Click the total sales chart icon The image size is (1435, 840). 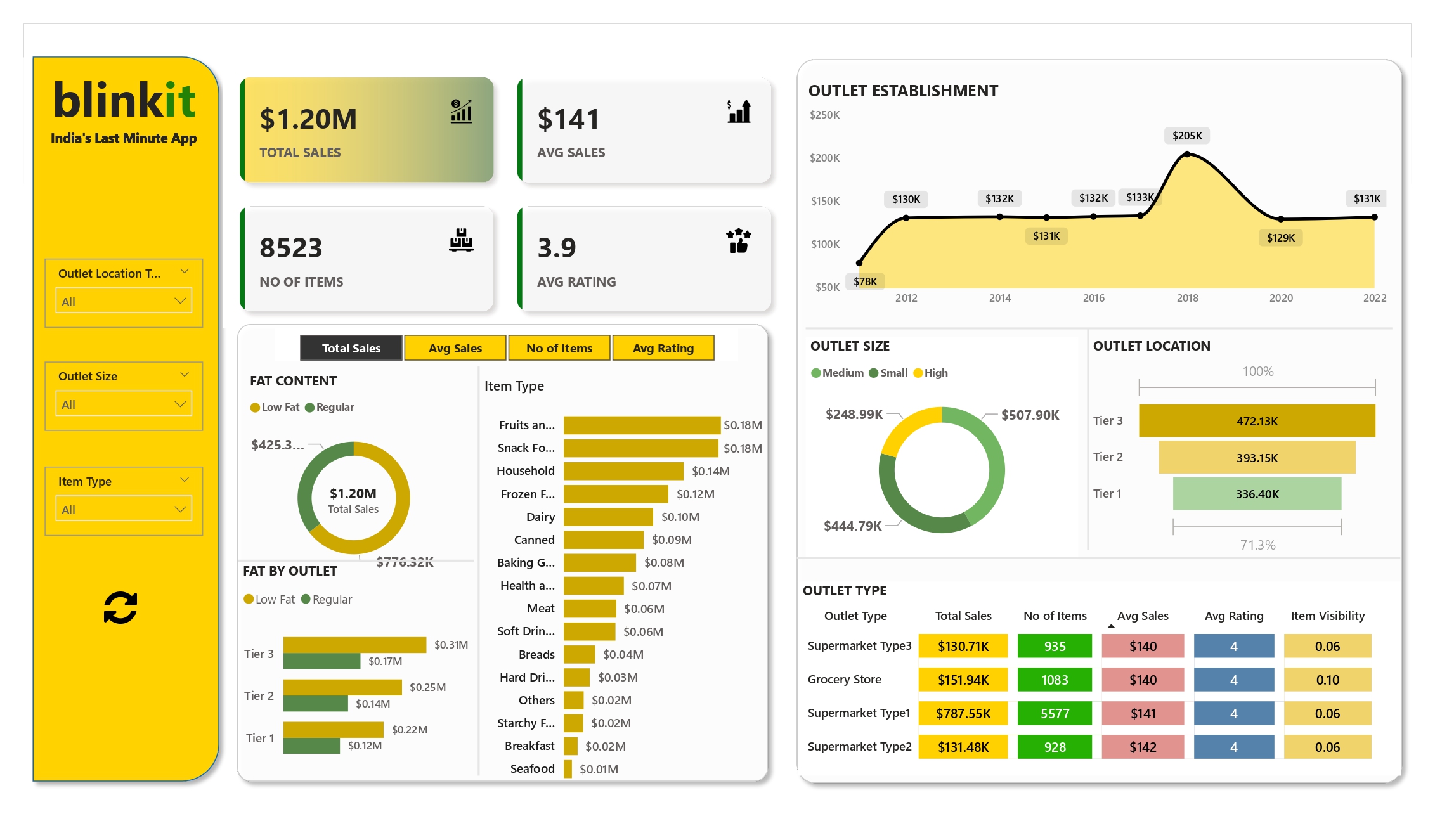point(461,112)
